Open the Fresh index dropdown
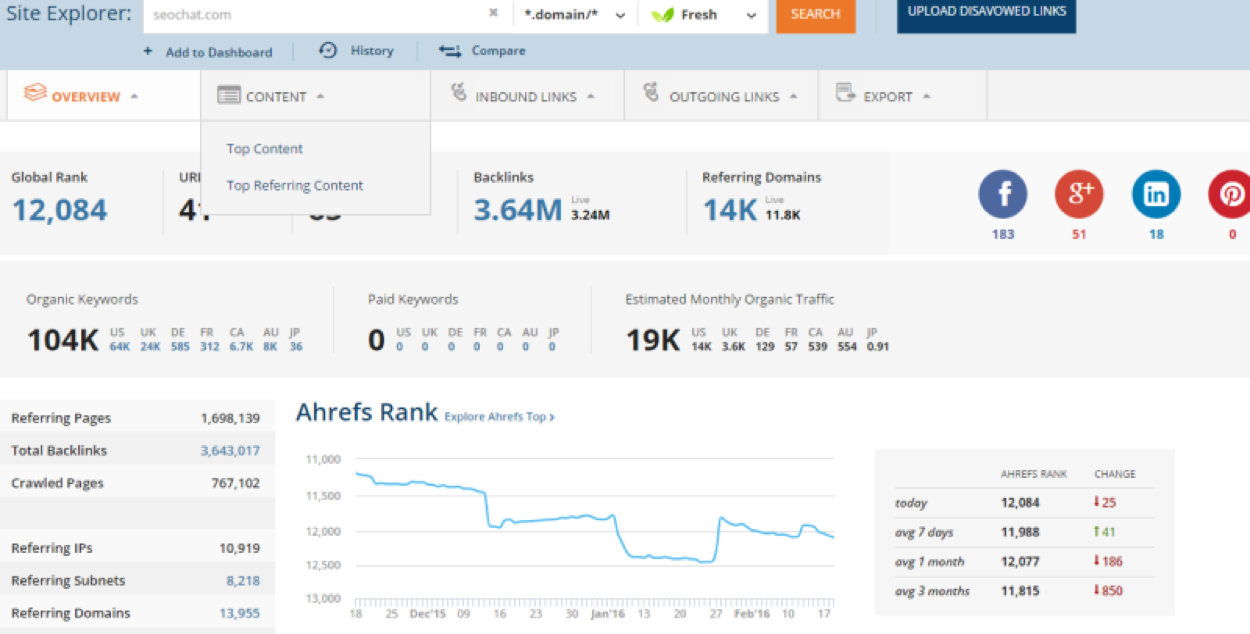 (703, 15)
